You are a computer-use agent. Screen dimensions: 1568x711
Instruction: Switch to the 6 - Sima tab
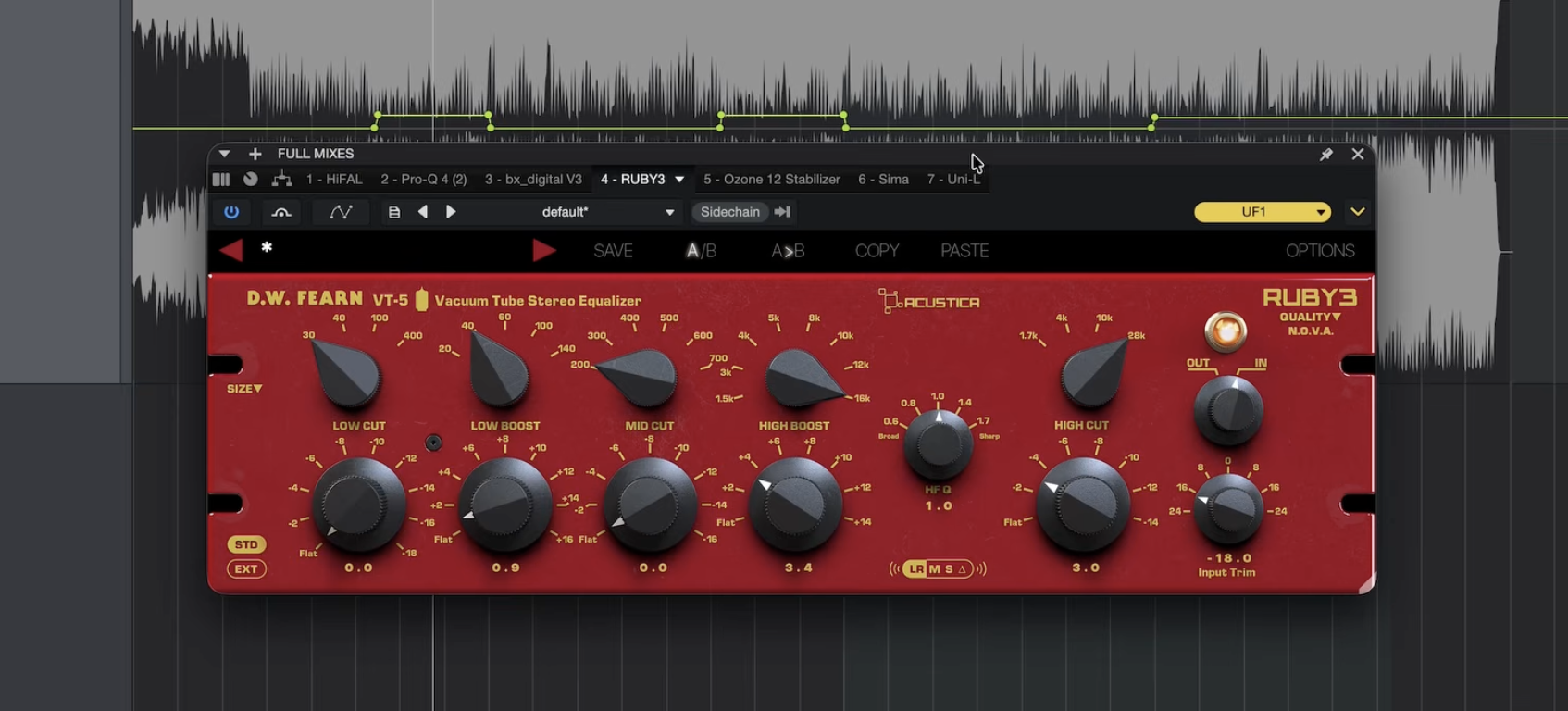click(x=883, y=179)
